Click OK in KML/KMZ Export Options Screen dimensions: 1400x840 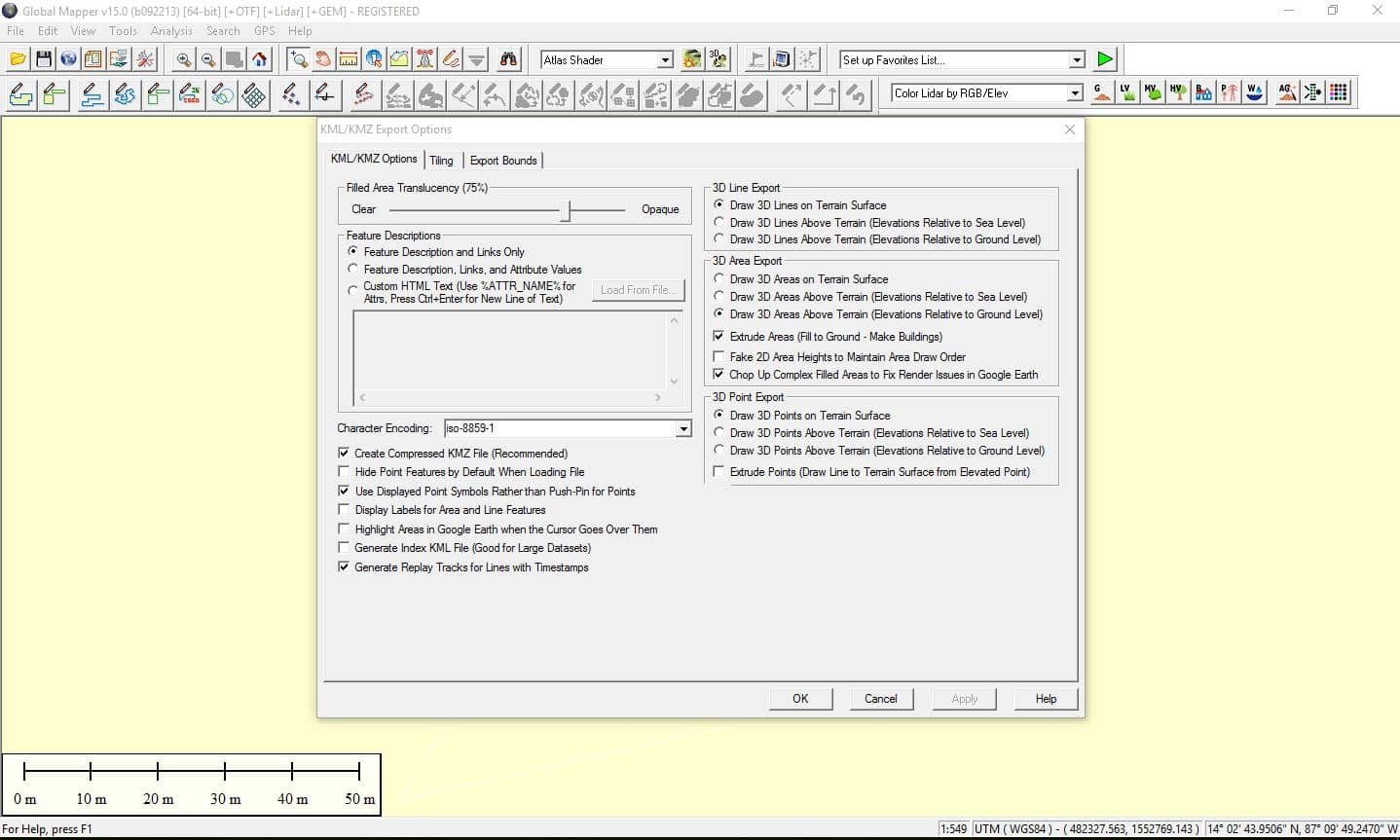[800, 699]
